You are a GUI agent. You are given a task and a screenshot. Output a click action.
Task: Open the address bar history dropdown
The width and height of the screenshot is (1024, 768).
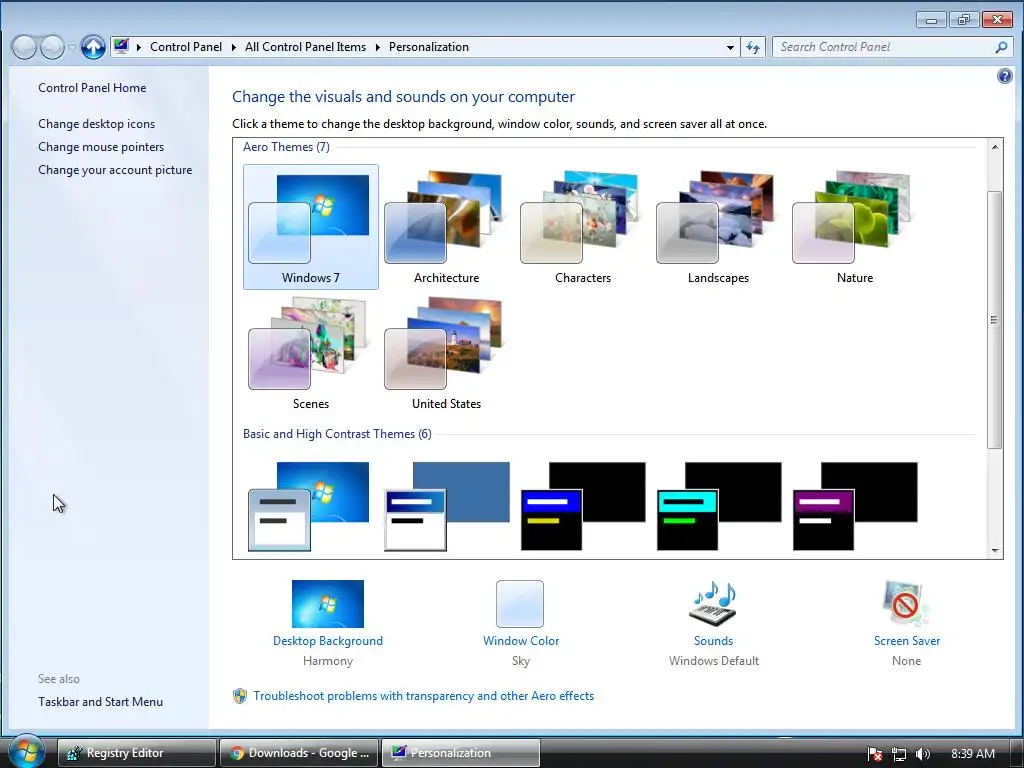pos(730,47)
